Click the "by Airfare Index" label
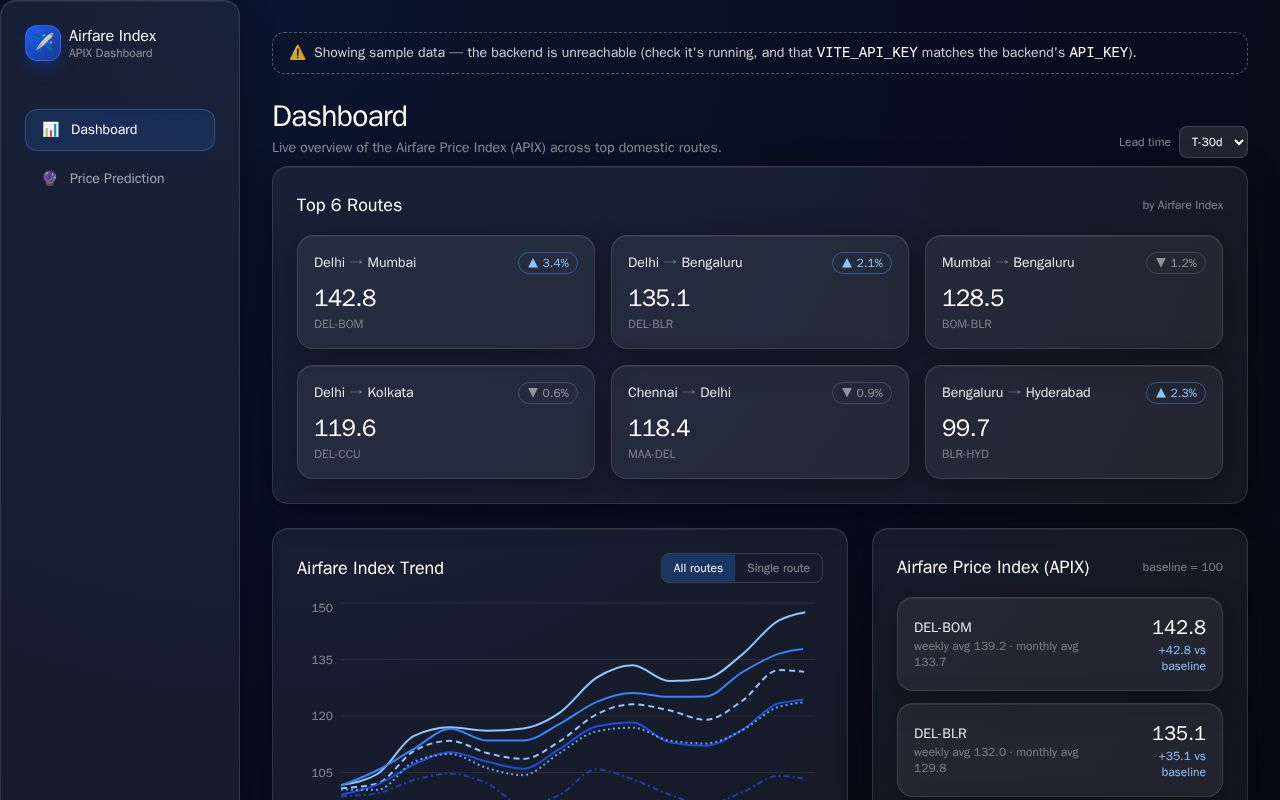Screen dimensions: 1280x800 coord(1183,205)
